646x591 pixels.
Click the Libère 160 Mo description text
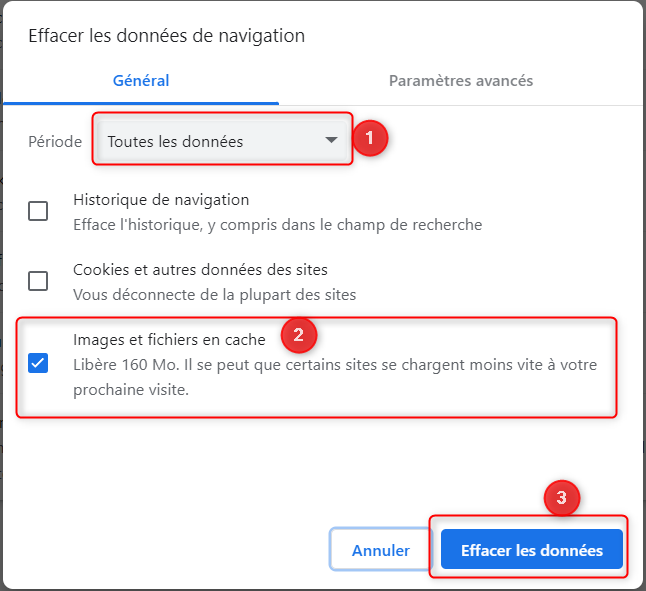(x=335, y=377)
